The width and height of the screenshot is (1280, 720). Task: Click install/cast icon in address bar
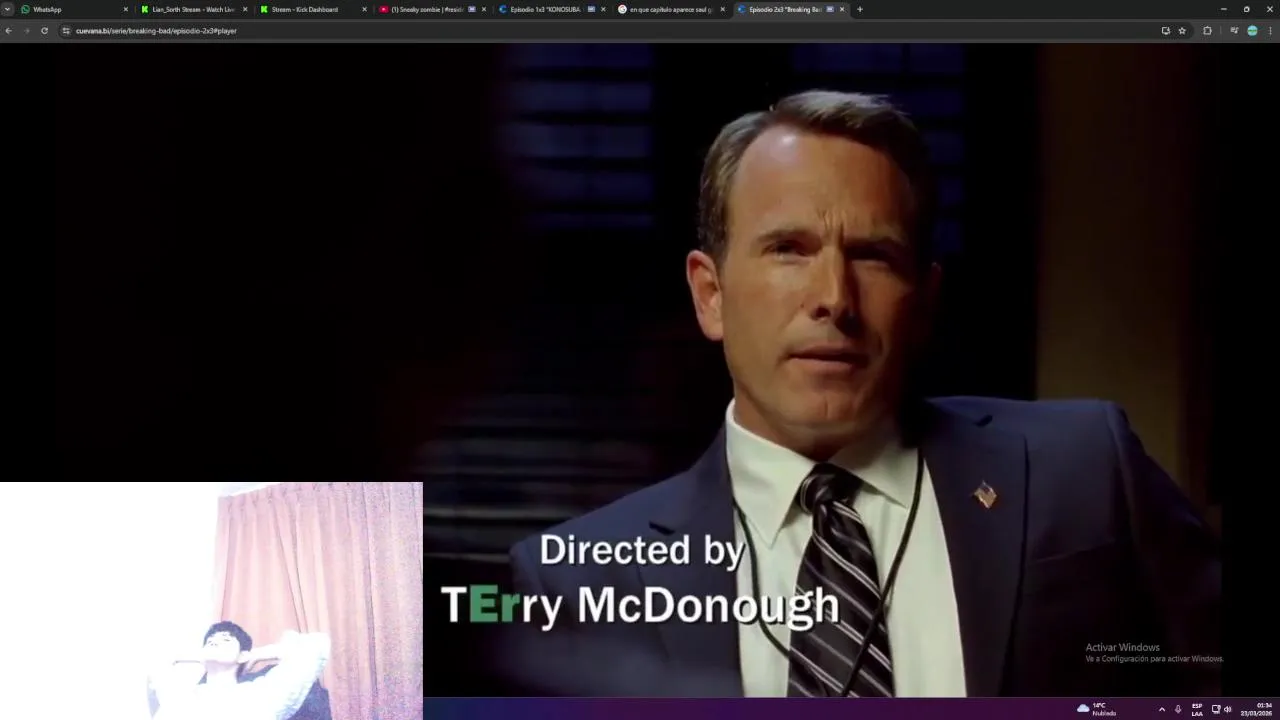[x=1165, y=31]
